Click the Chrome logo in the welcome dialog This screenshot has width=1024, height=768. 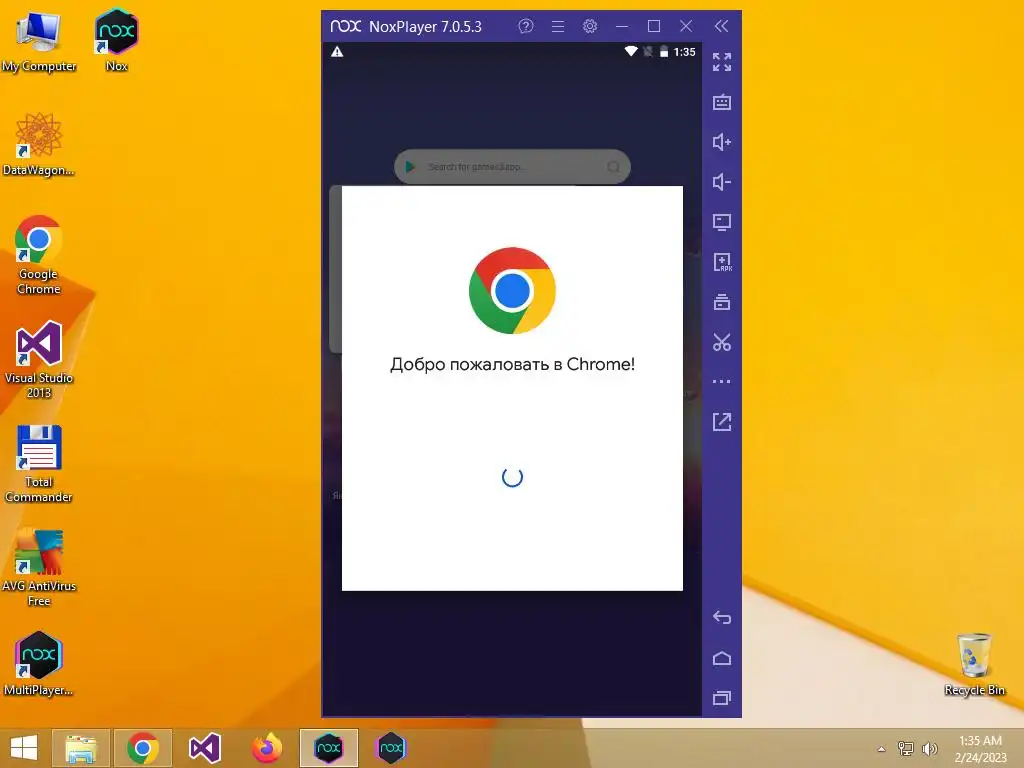pyautogui.click(x=512, y=290)
